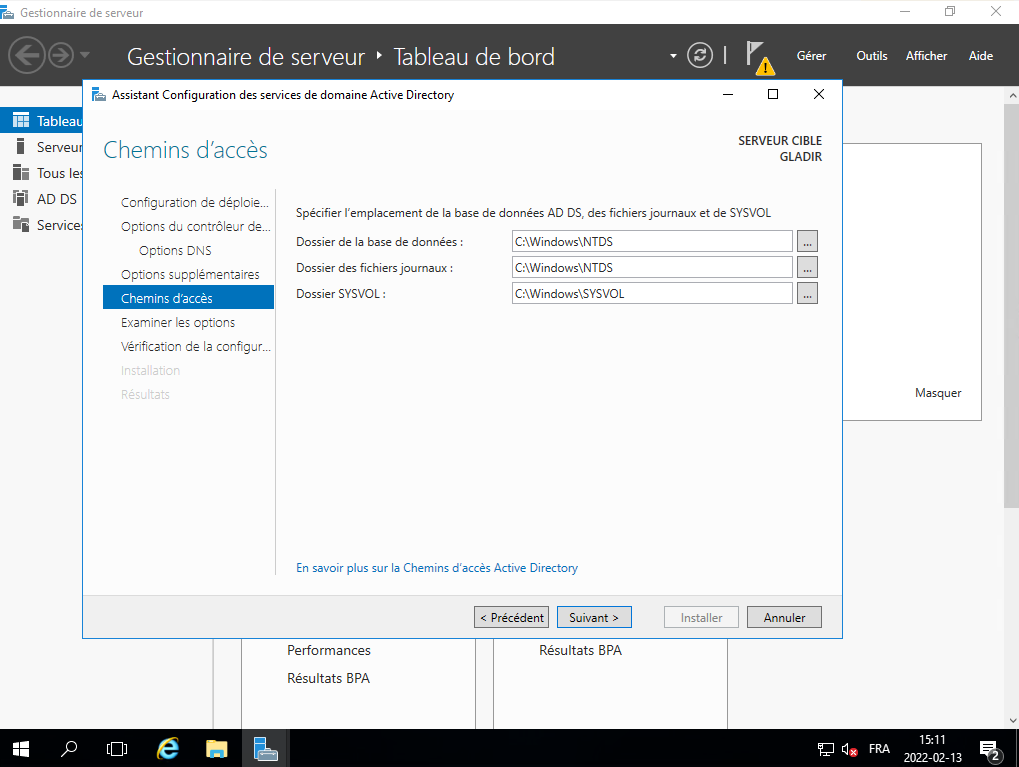
Task: Click the Suivant button
Action: click(594, 618)
